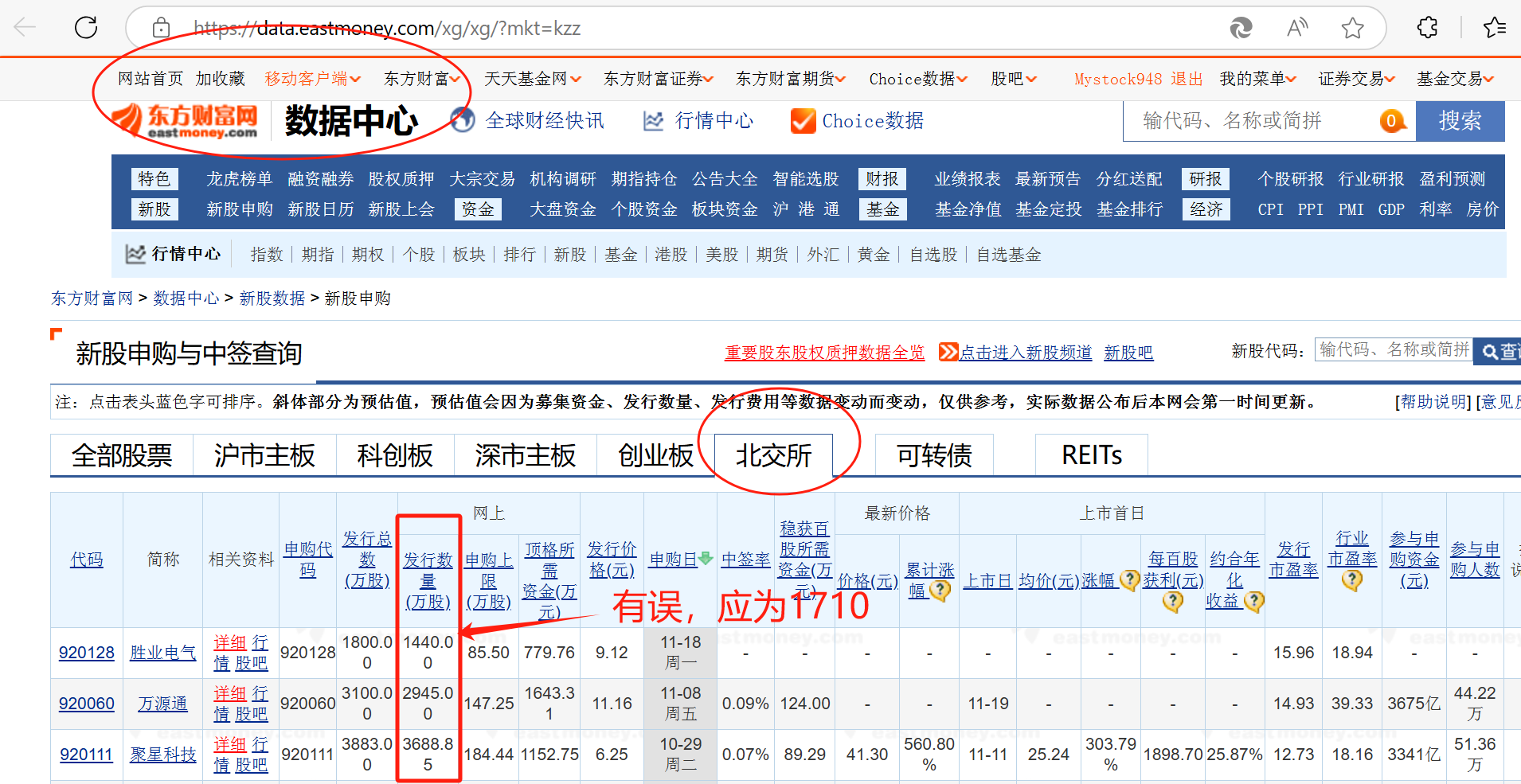Switch to the 可转债 tab
Viewport: 1521px width, 784px height.
[933, 454]
